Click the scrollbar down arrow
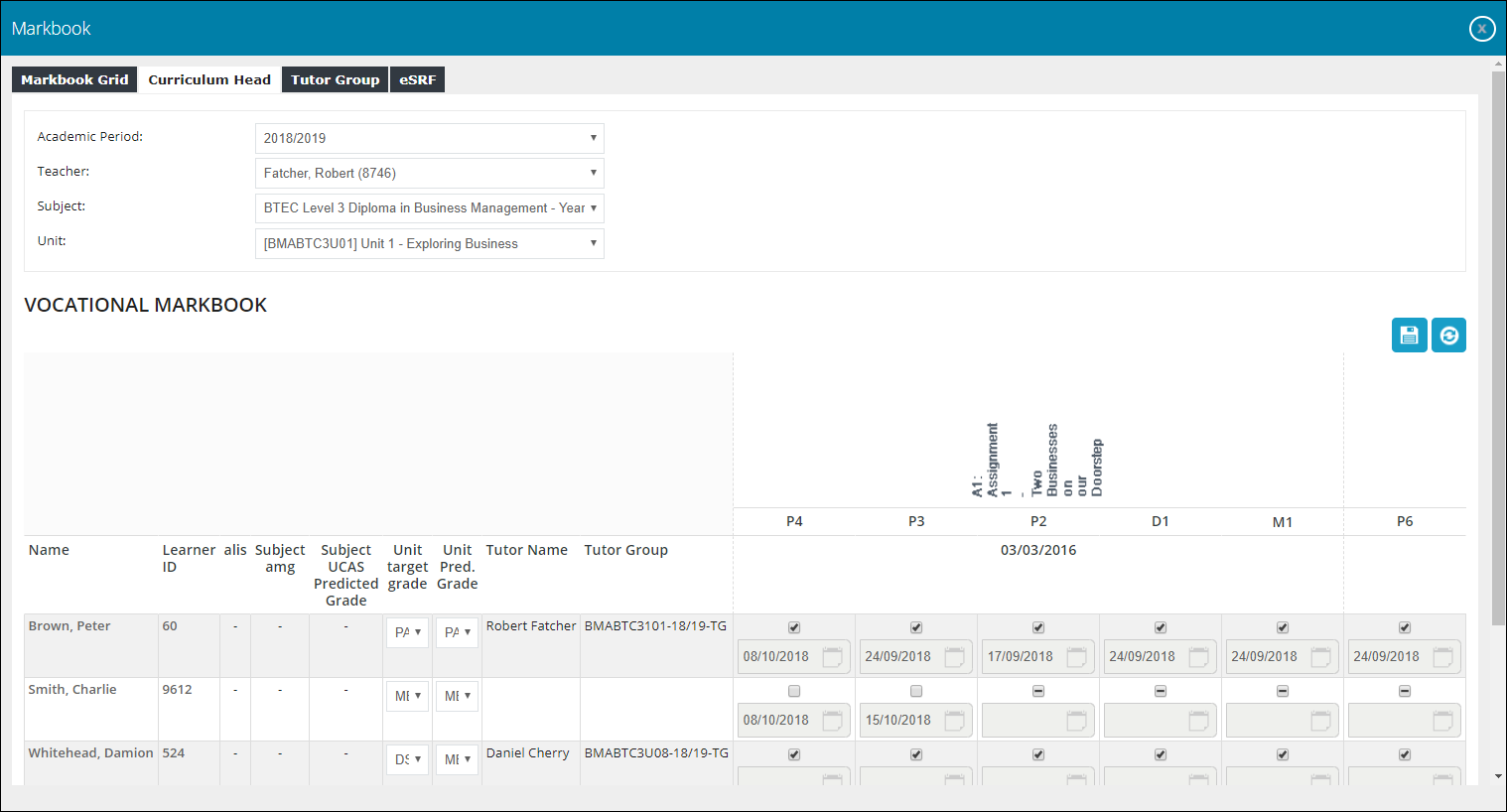Viewport: 1507px width, 812px height. click(x=1498, y=777)
